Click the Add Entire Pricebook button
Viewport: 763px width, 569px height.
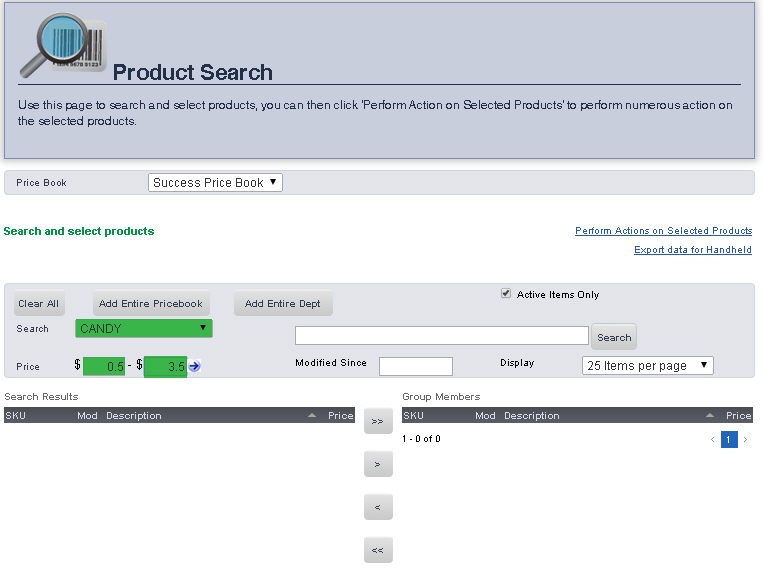coord(150,304)
